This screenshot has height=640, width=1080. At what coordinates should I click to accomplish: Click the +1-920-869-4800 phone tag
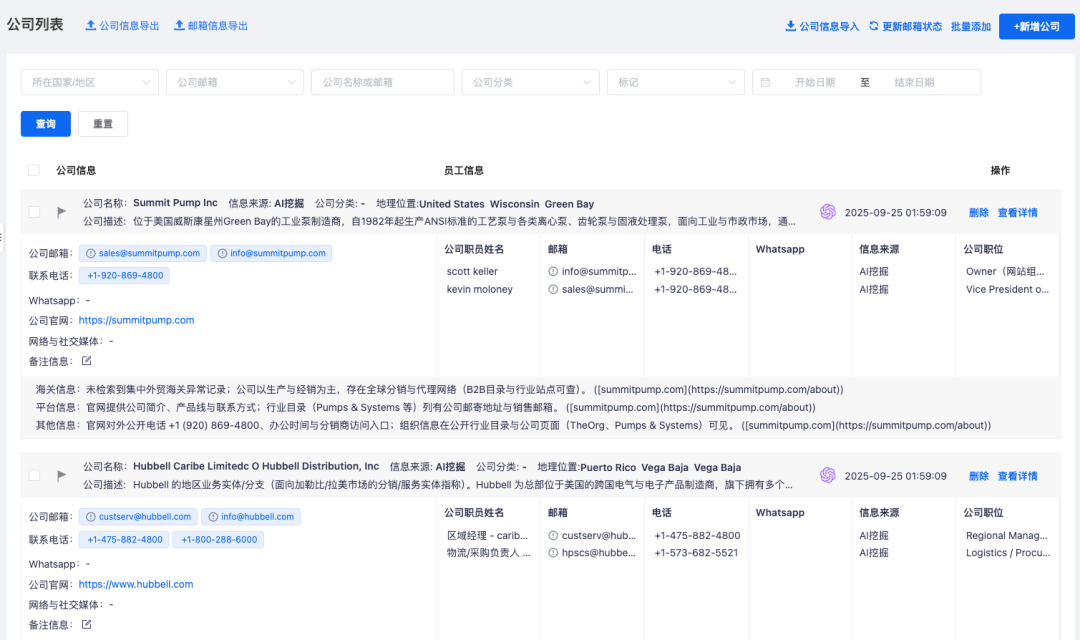125,276
